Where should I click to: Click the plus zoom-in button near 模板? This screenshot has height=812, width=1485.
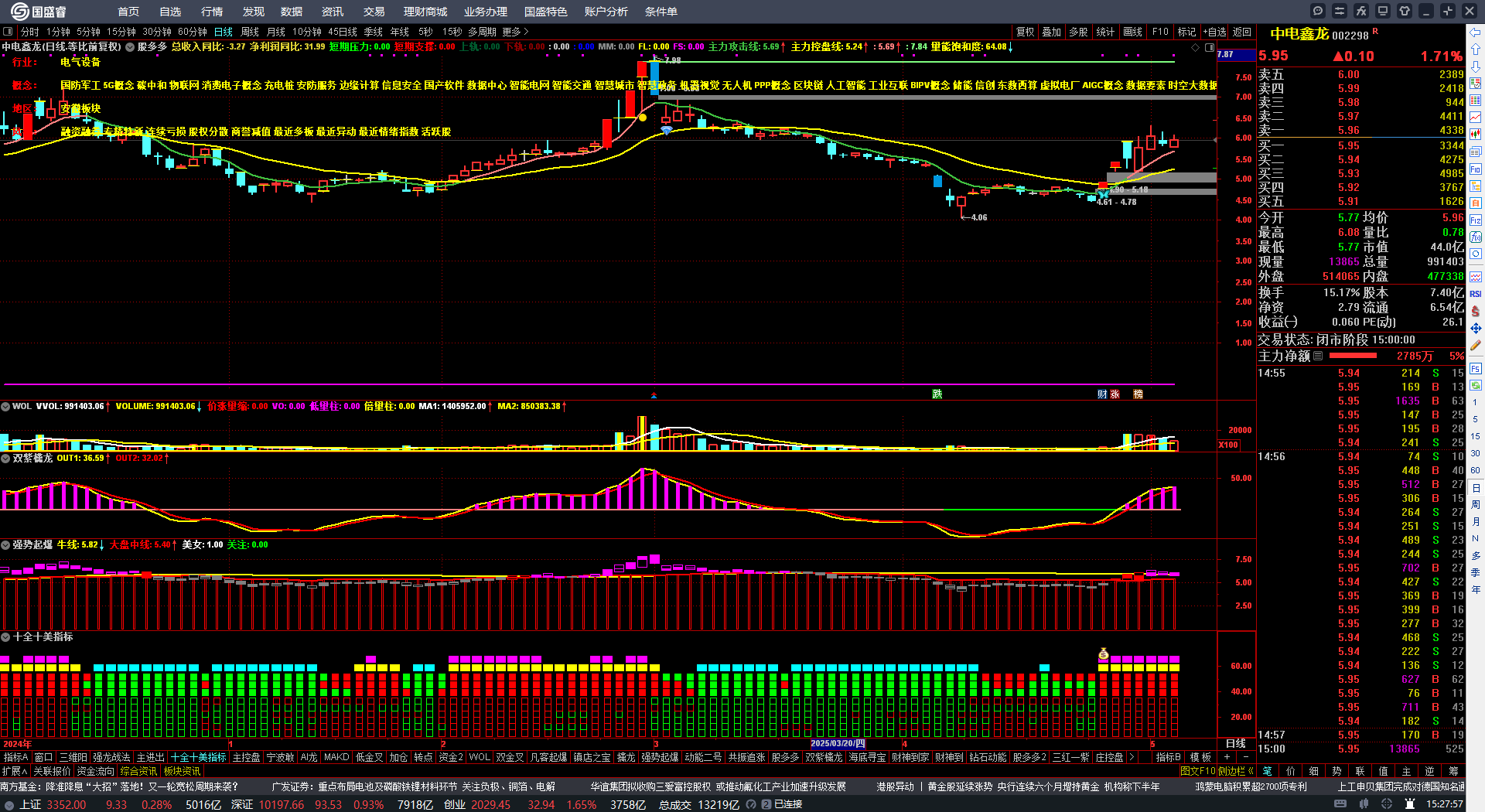1227,757
